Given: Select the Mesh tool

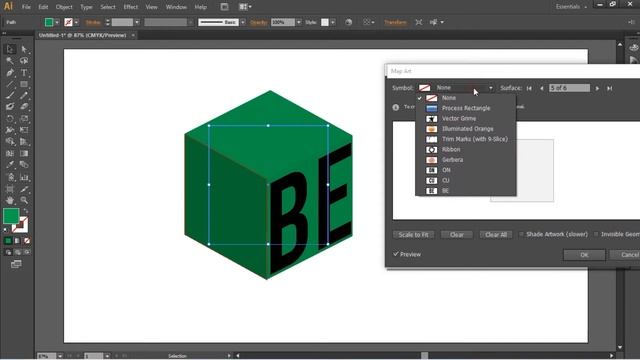Looking at the screenshot, I should pos(10,153).
